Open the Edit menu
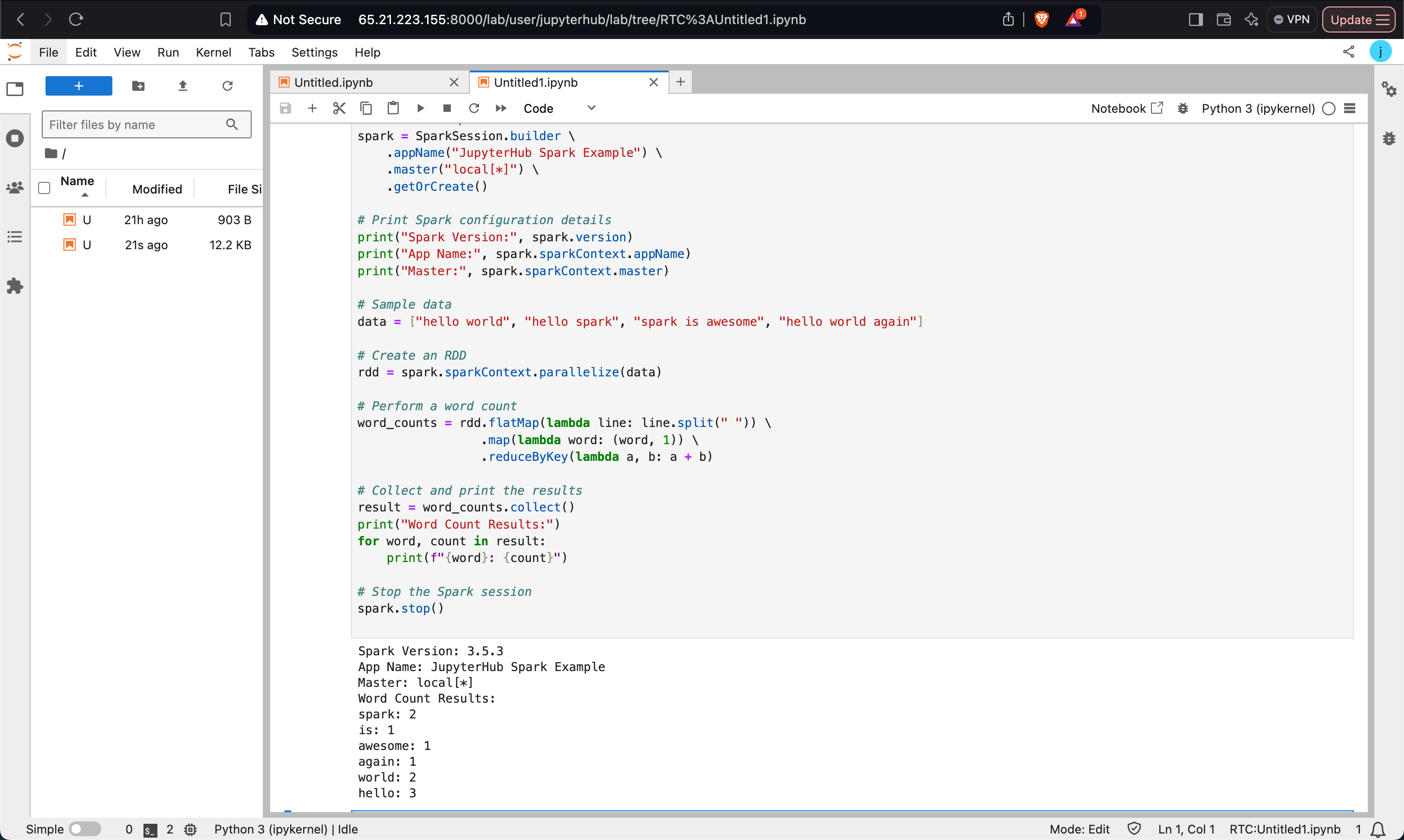 point(86,52)
